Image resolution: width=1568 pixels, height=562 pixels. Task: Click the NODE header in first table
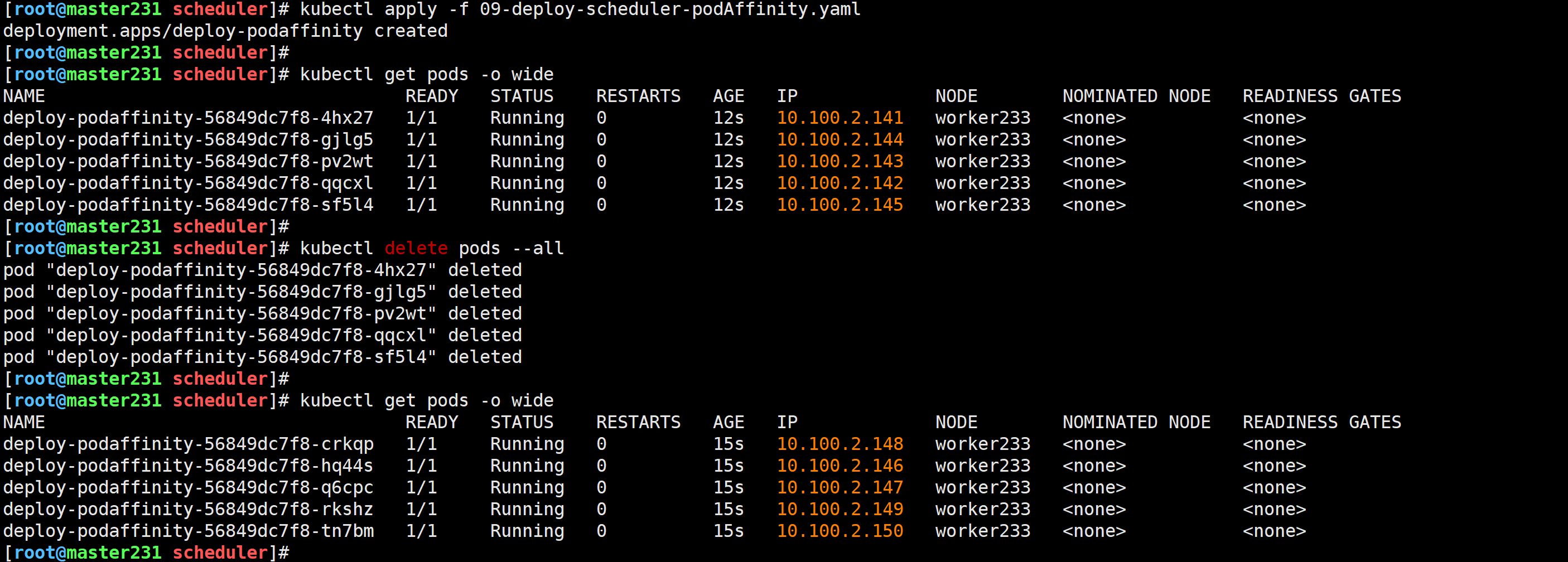[x=956, y=96]
